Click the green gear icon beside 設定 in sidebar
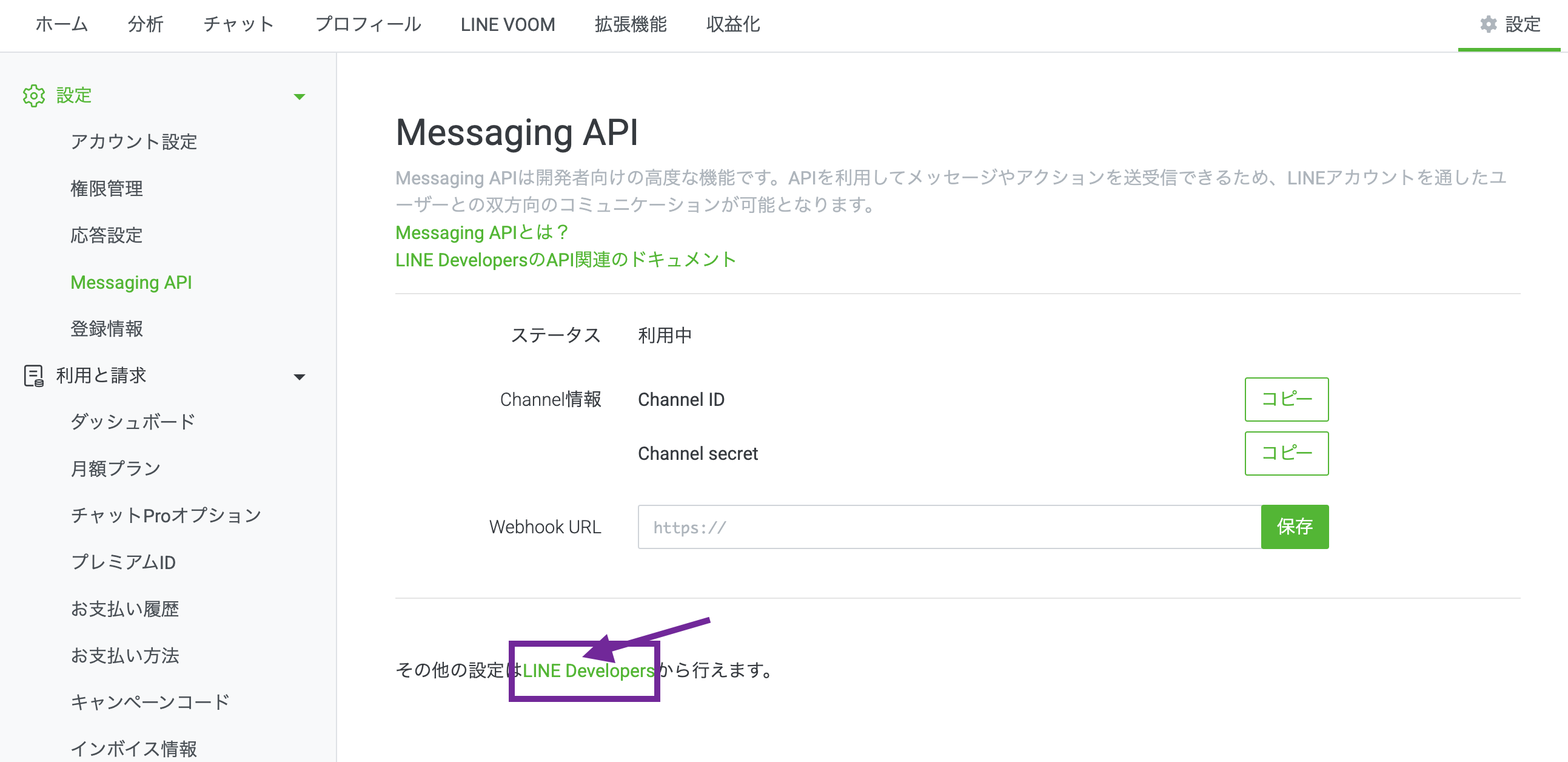This screenshot has width=1568, height=762. [x=34, y=96]
